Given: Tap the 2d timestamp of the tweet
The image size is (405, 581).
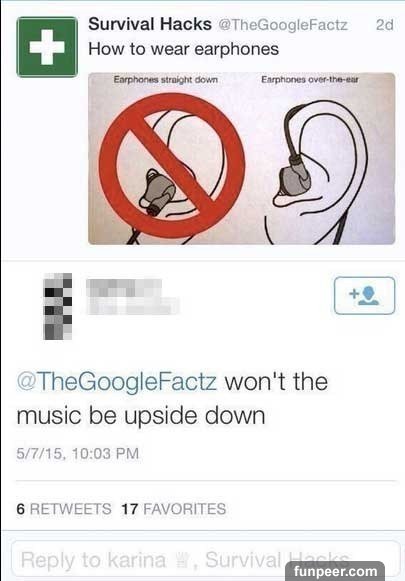Looking at the screenshot, I should 384,25.
